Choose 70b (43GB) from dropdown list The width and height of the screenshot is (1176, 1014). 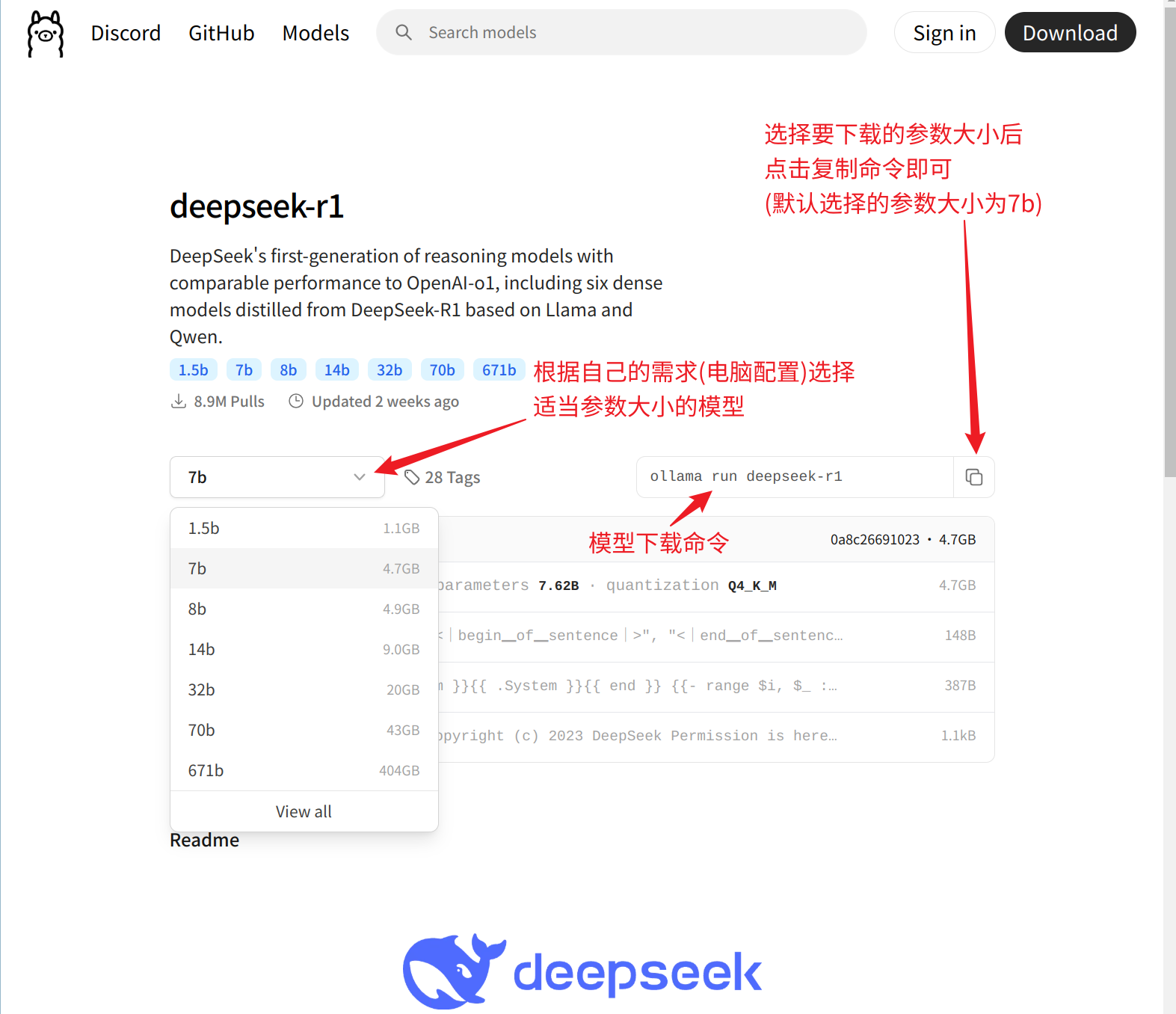(304, 730)
